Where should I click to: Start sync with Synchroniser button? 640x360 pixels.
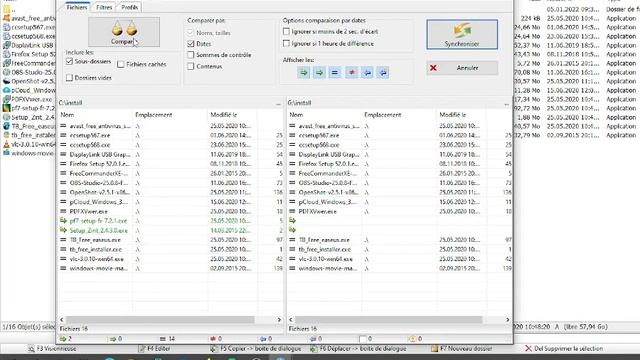coord(462,34)
